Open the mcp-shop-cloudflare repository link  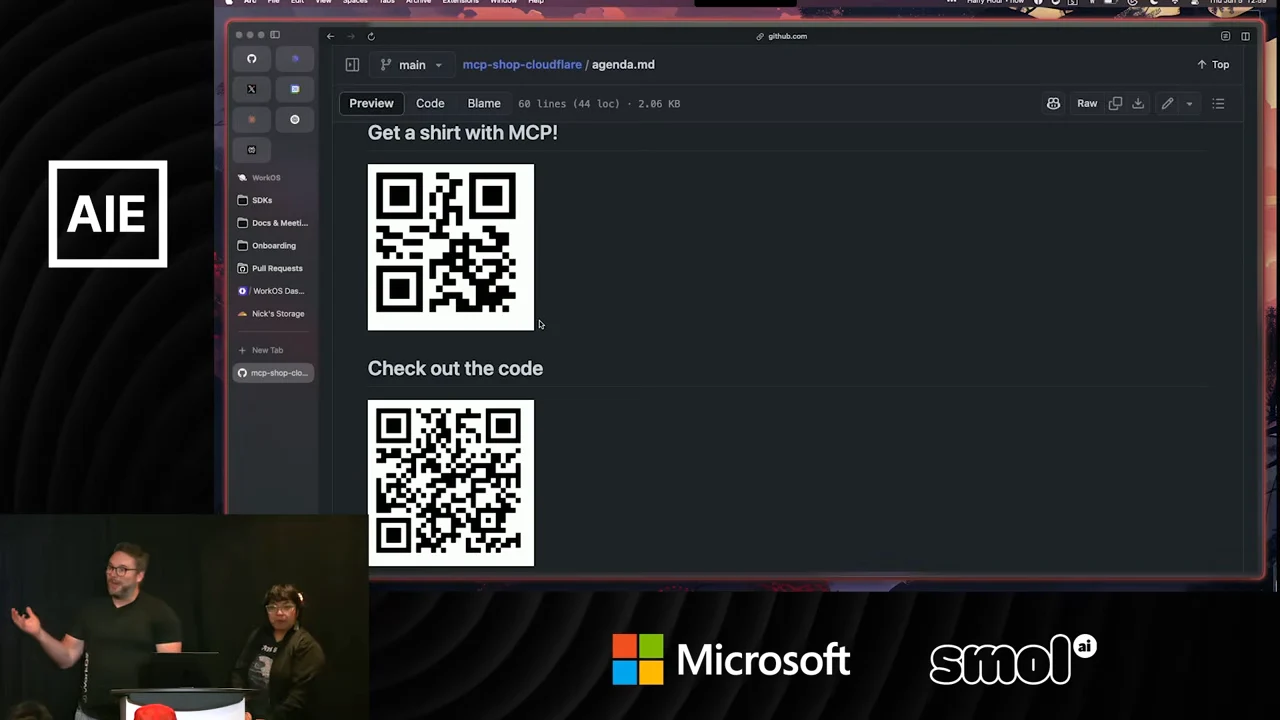pos(522,64)
